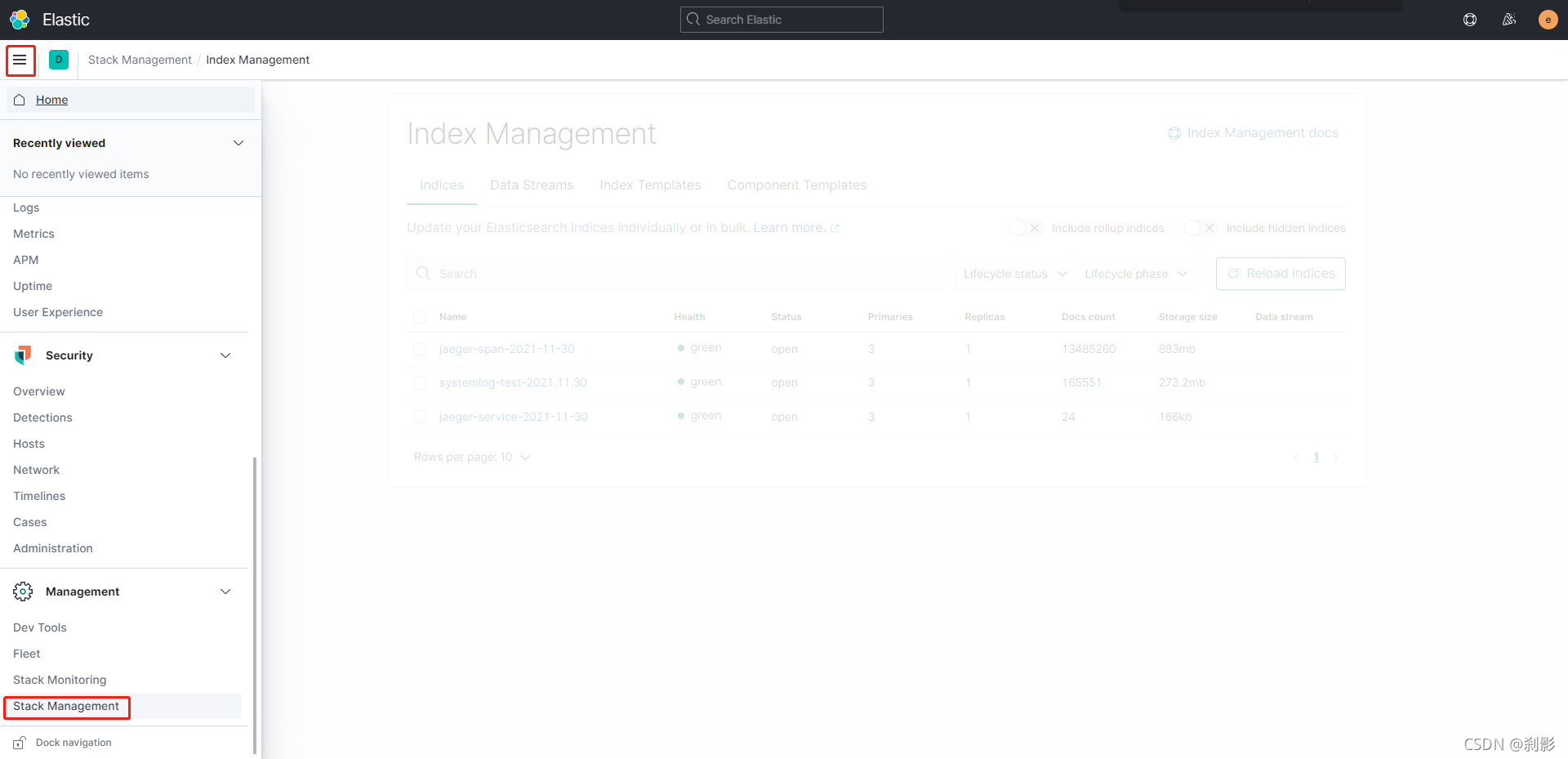Open Cases nav item
Image resolution: width=1568 pixels, height=759 pixels.
(x=30, y=522)
